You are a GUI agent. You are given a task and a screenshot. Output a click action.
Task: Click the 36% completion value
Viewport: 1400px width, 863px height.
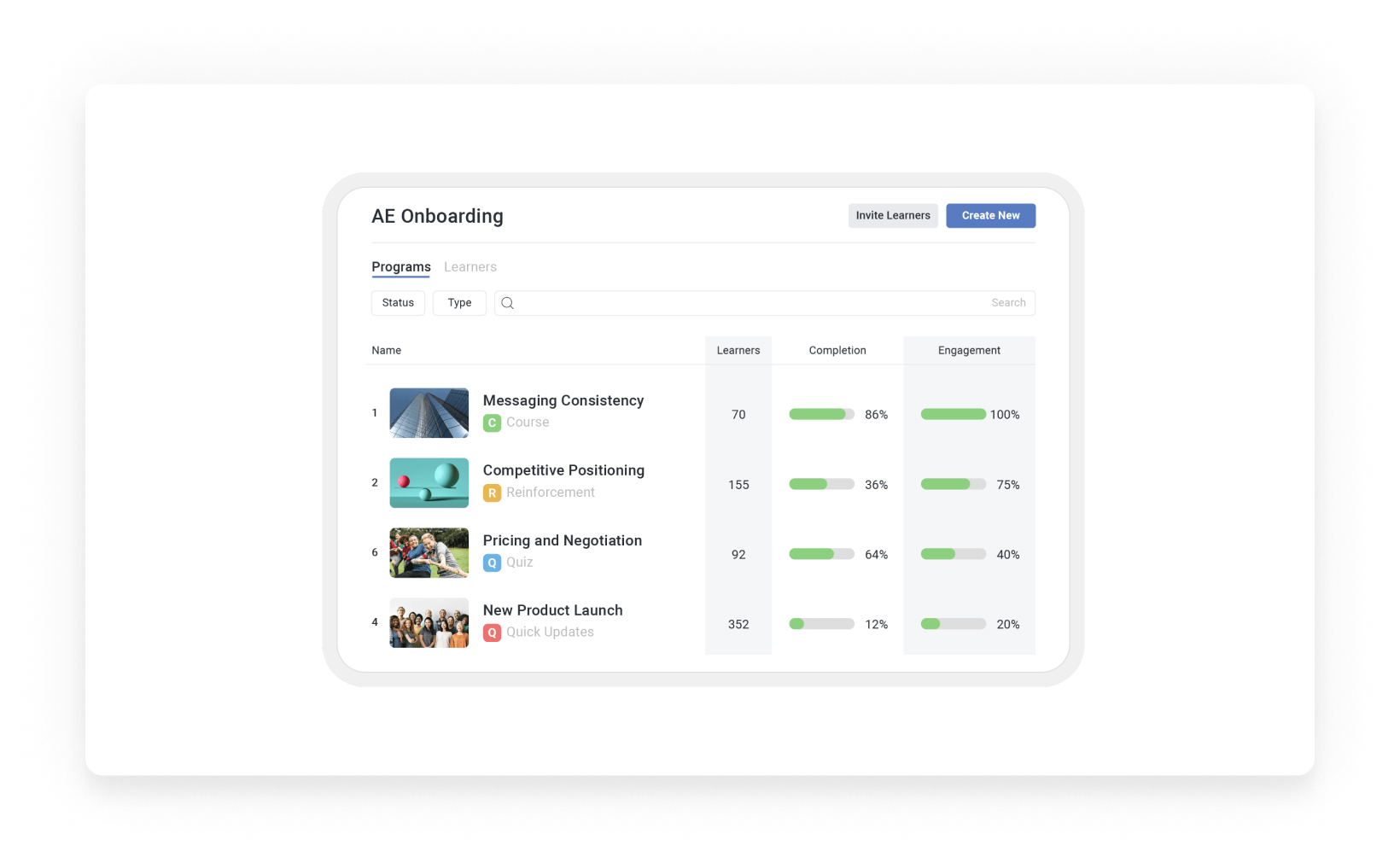[877, 485]
